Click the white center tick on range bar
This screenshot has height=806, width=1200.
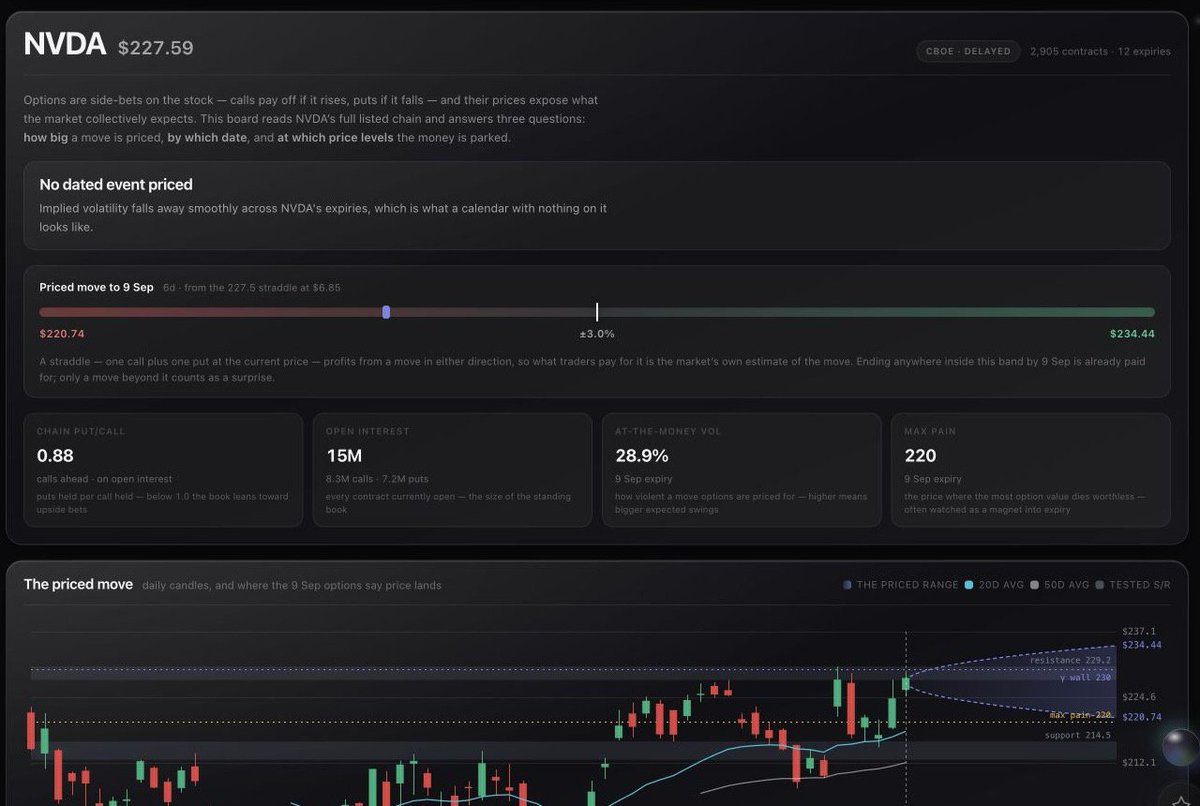click(597, 312)
